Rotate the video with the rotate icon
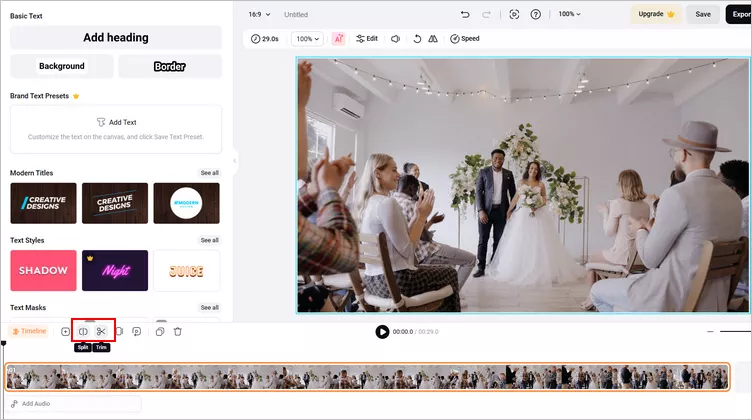Image resolution: width=752 pixels, height=420 pixels. click(x=417, y=39)
